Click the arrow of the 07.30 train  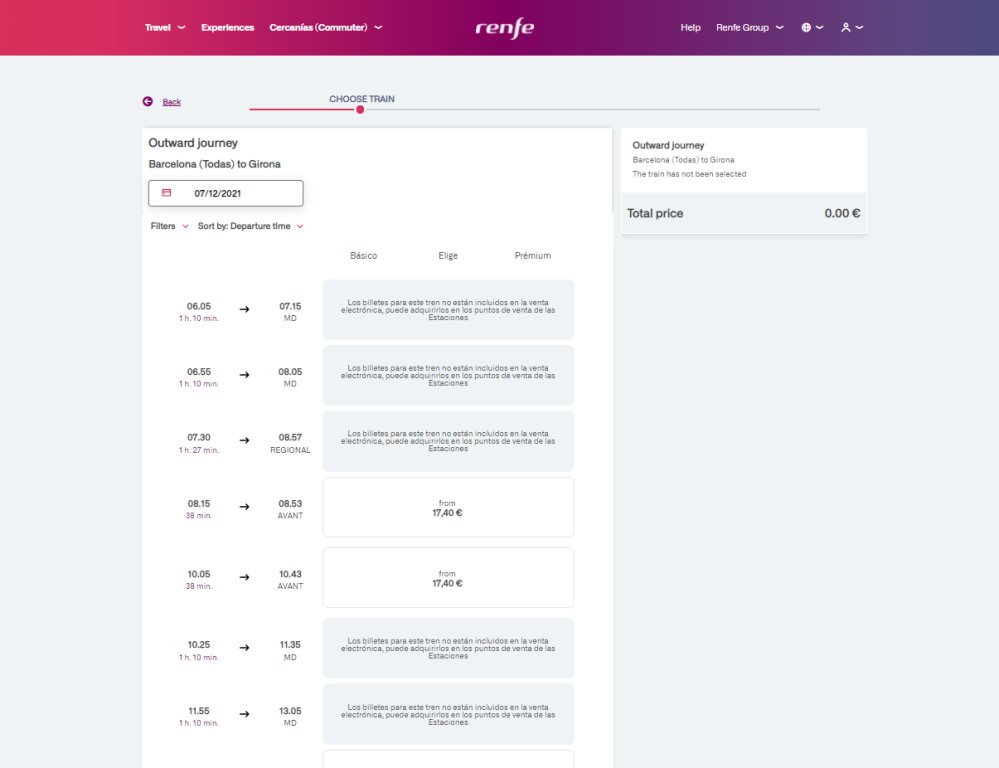point(245,440)
